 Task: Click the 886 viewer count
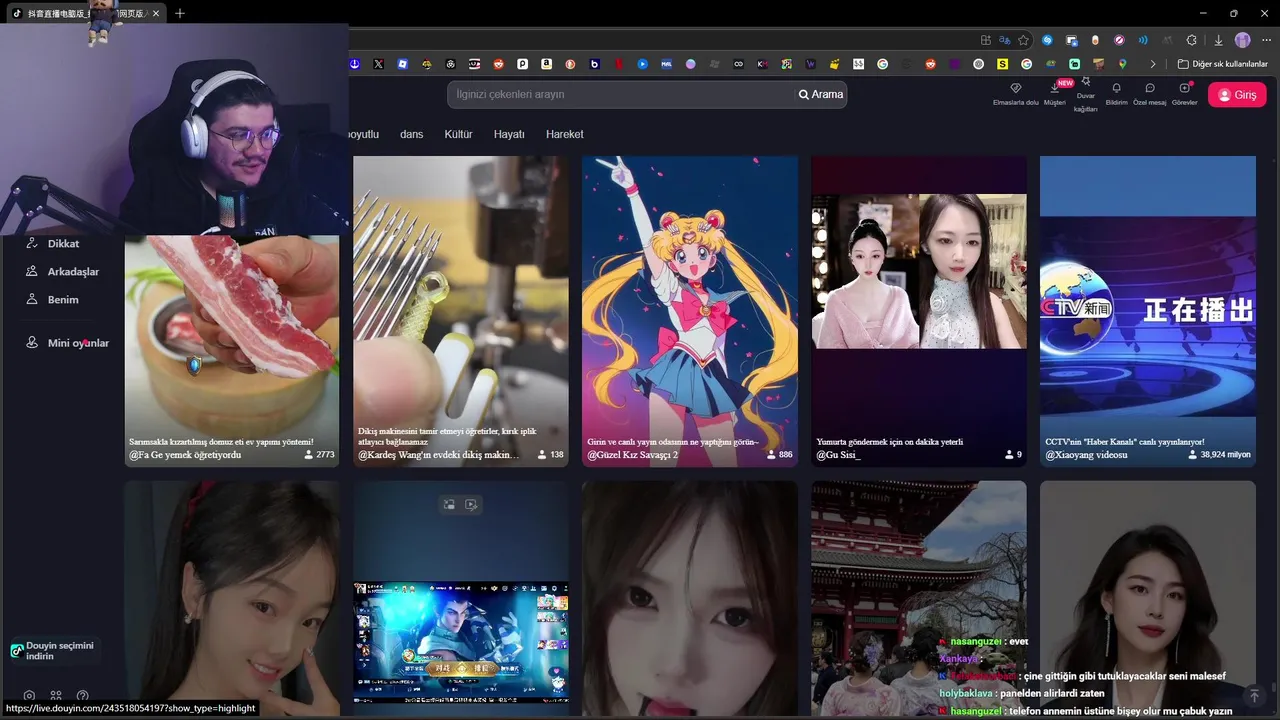pos(780,454)
